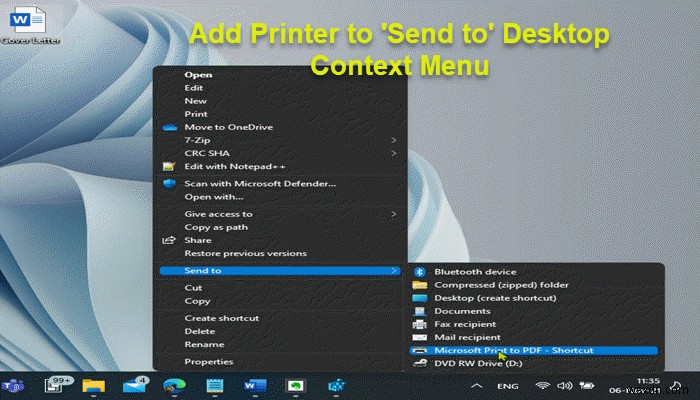The height and width of the screenshot is (400, 700).
Task: Select Move to OneDrive entry
Action: coord(229,127)
